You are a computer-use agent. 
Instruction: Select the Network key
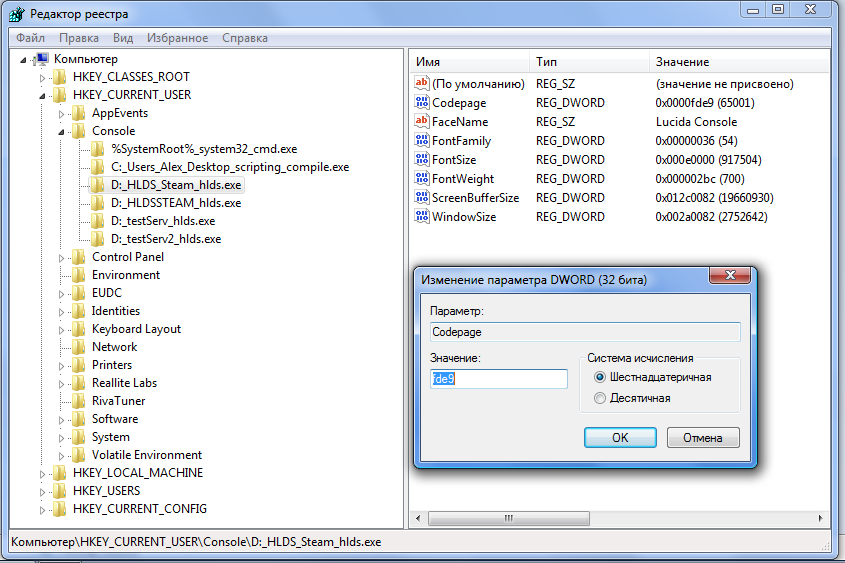(114, 347)
